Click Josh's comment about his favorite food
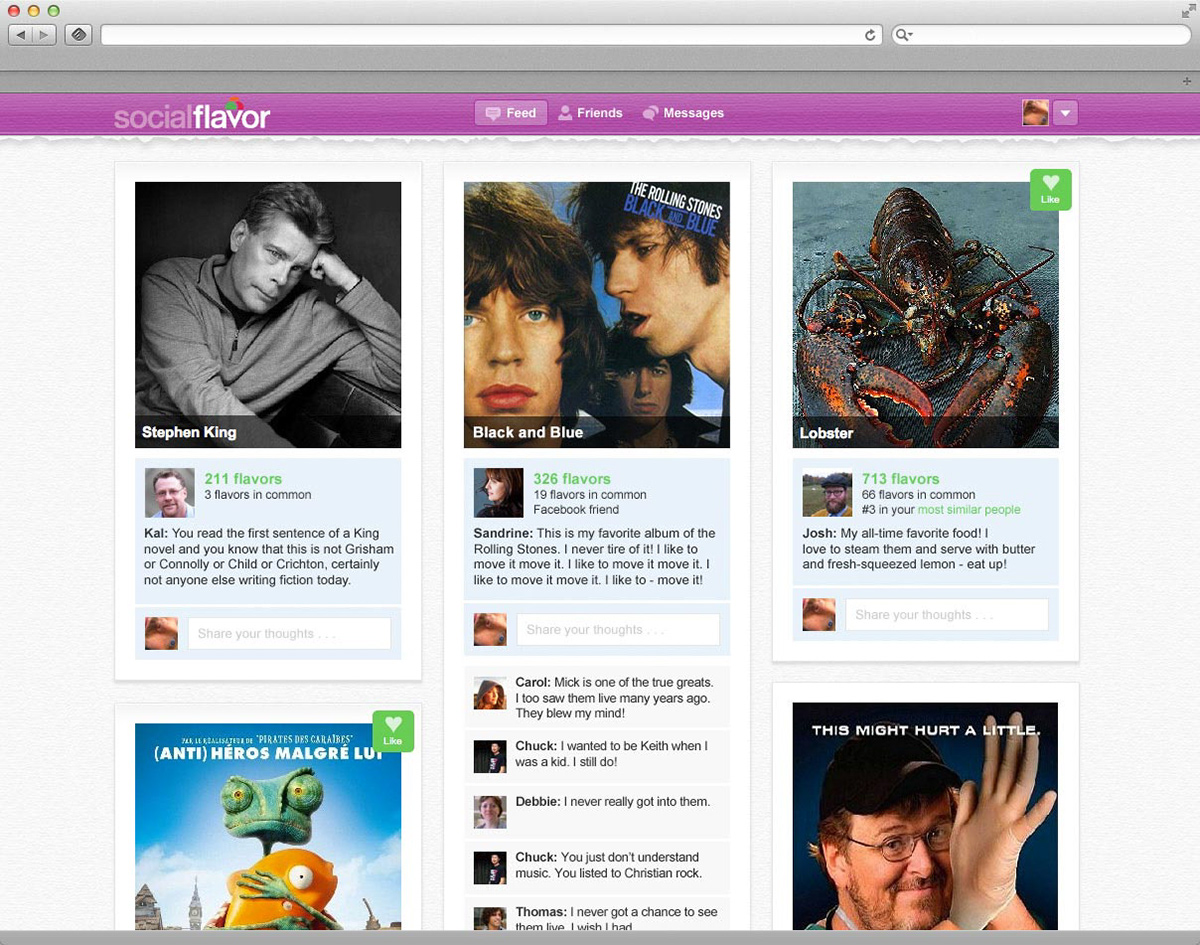 coord(919,549)
